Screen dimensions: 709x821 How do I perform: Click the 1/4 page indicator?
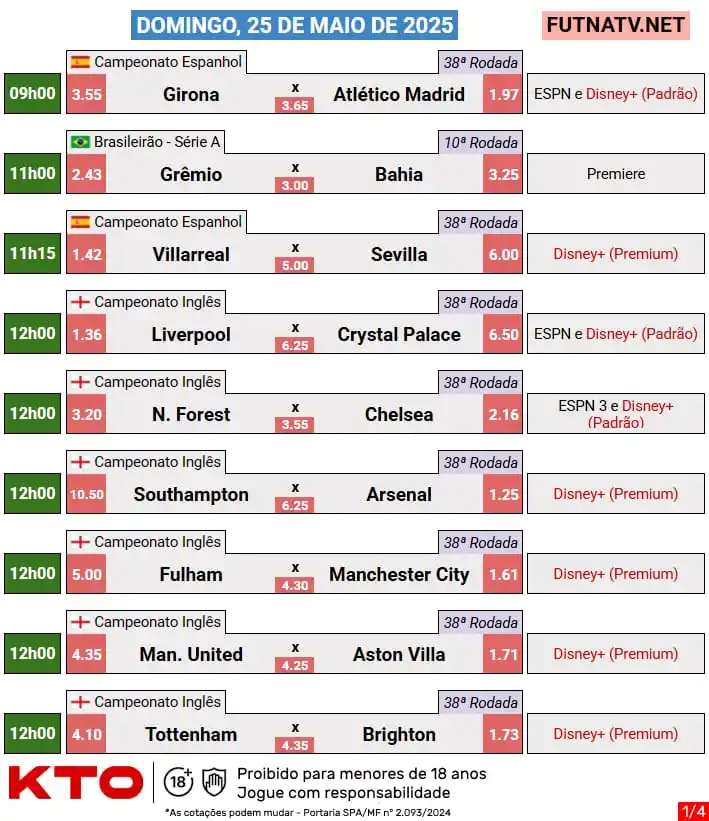pos(693,811)
